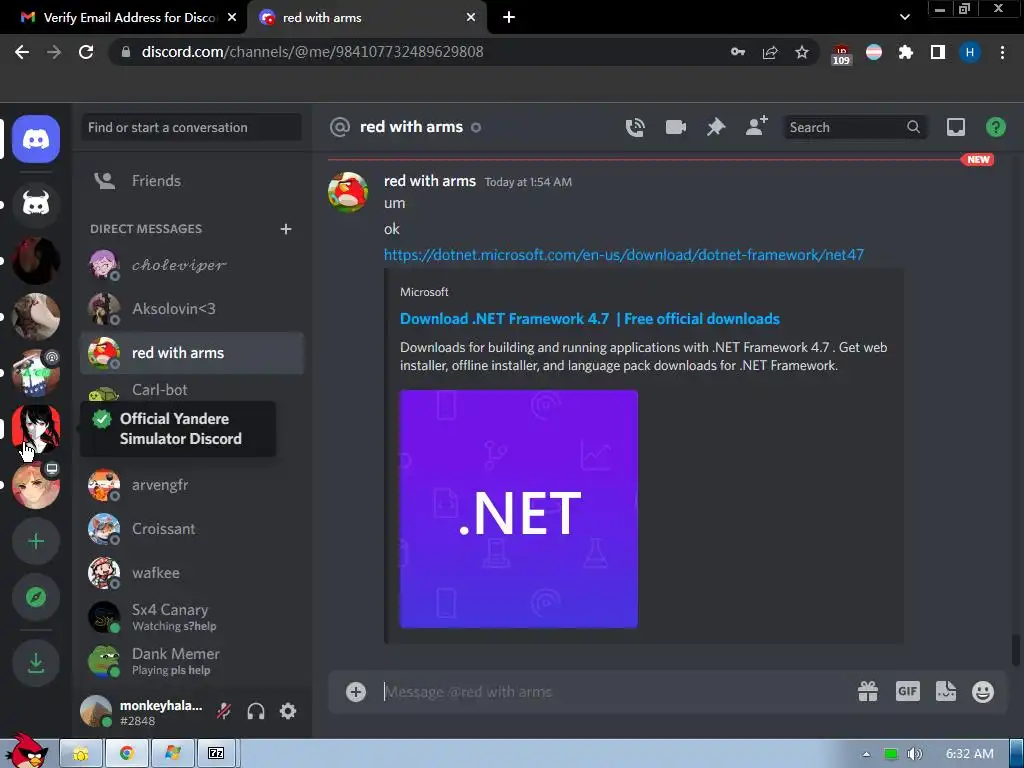Open the sticker picker
Viewport: 1024px width, 768px height.
tap(946, 691)
